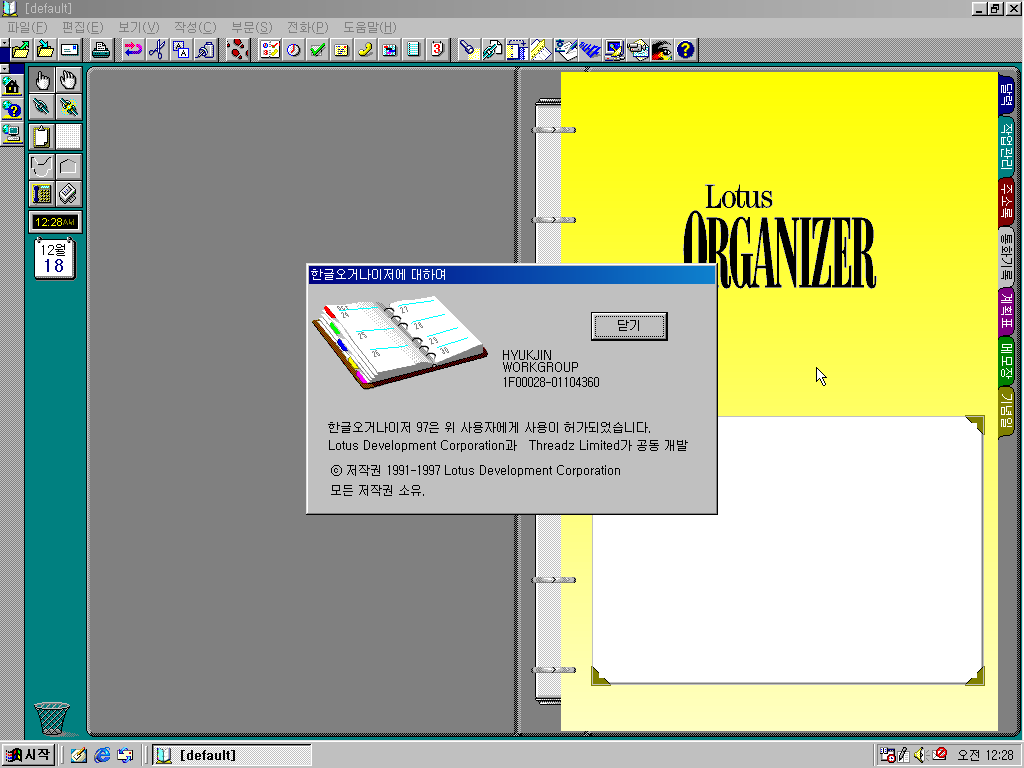Click the Internet Explorer quick launch icon
The width and height of the screenshot is (1024, 768).
tap(102, 755)
